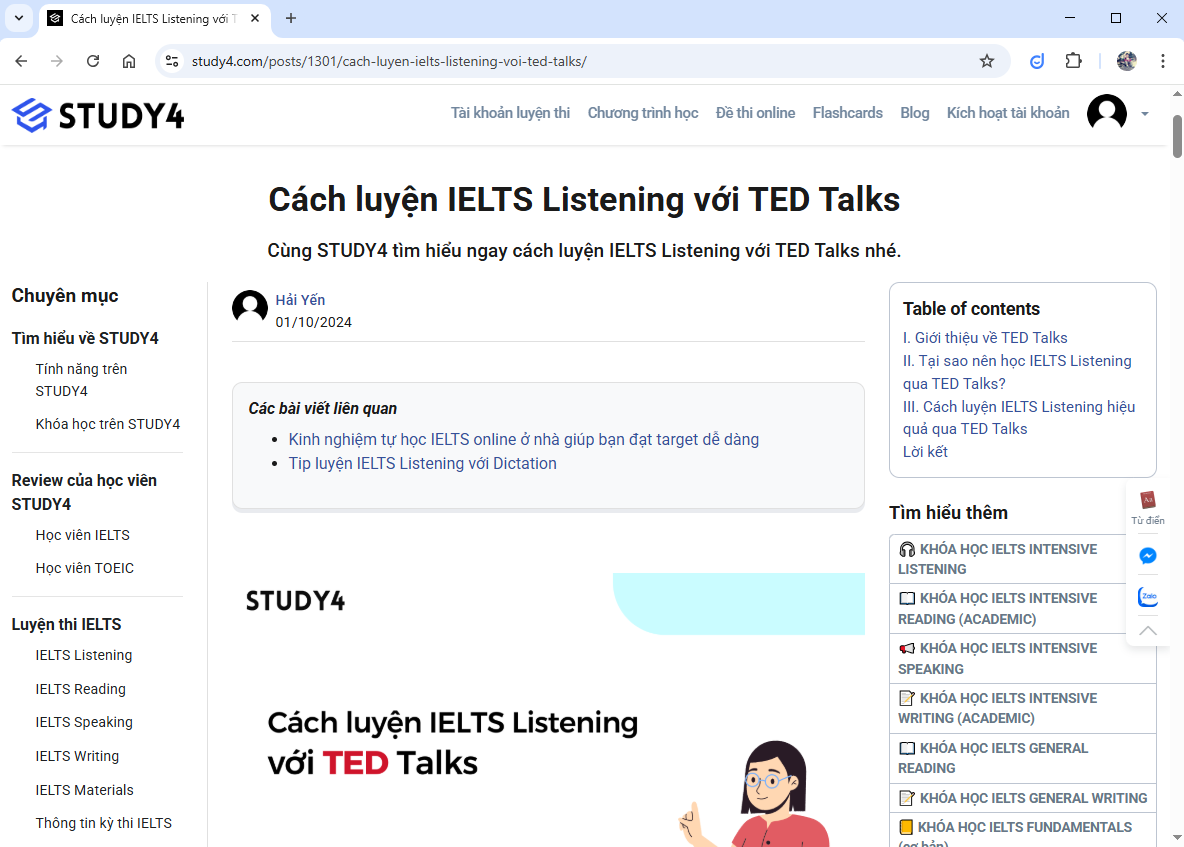Open the Chrome profile avatar
1184x847 pixels.
(1127, 61)
